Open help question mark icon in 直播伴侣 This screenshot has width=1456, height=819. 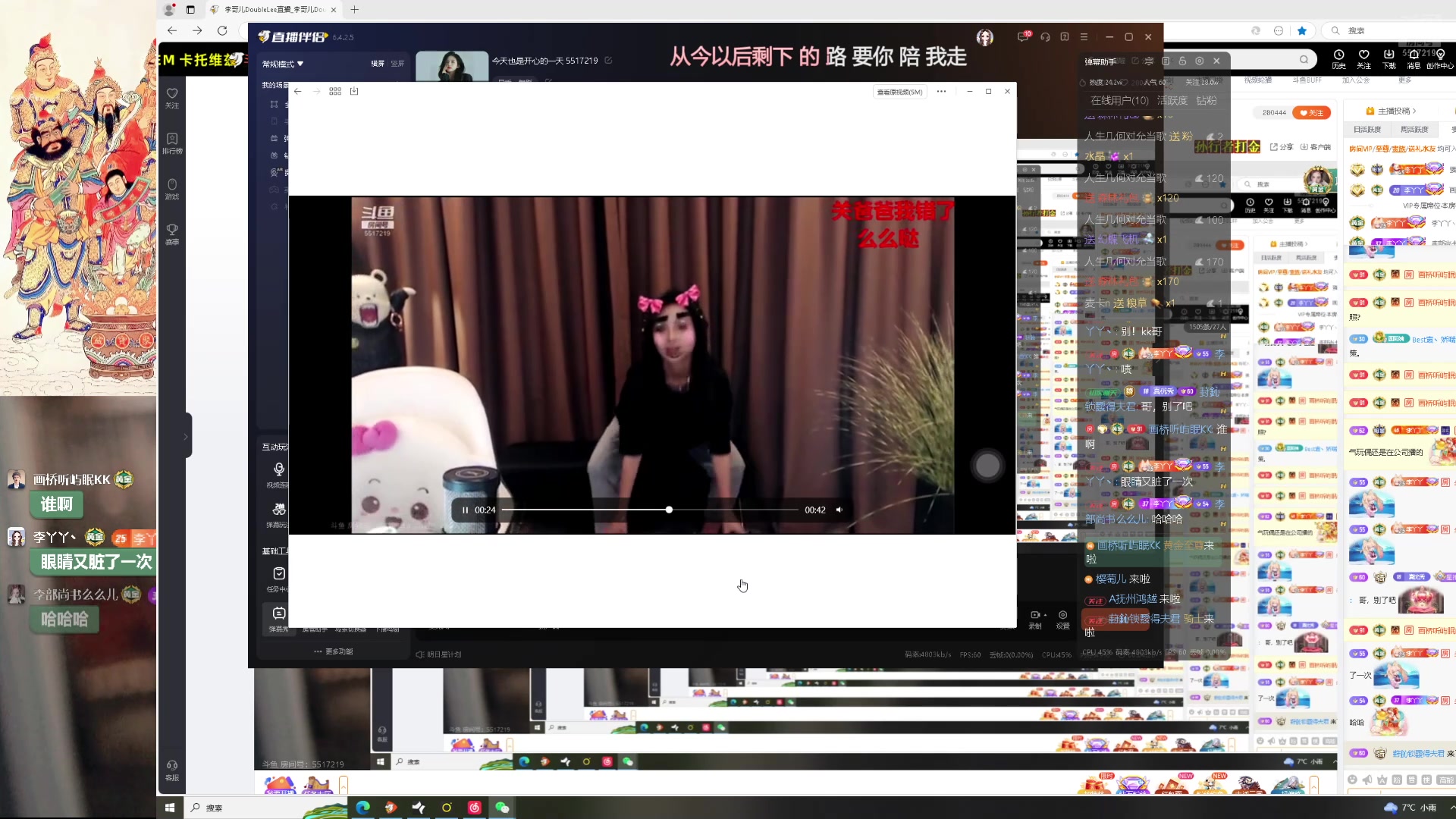(x=1065, y=37)
